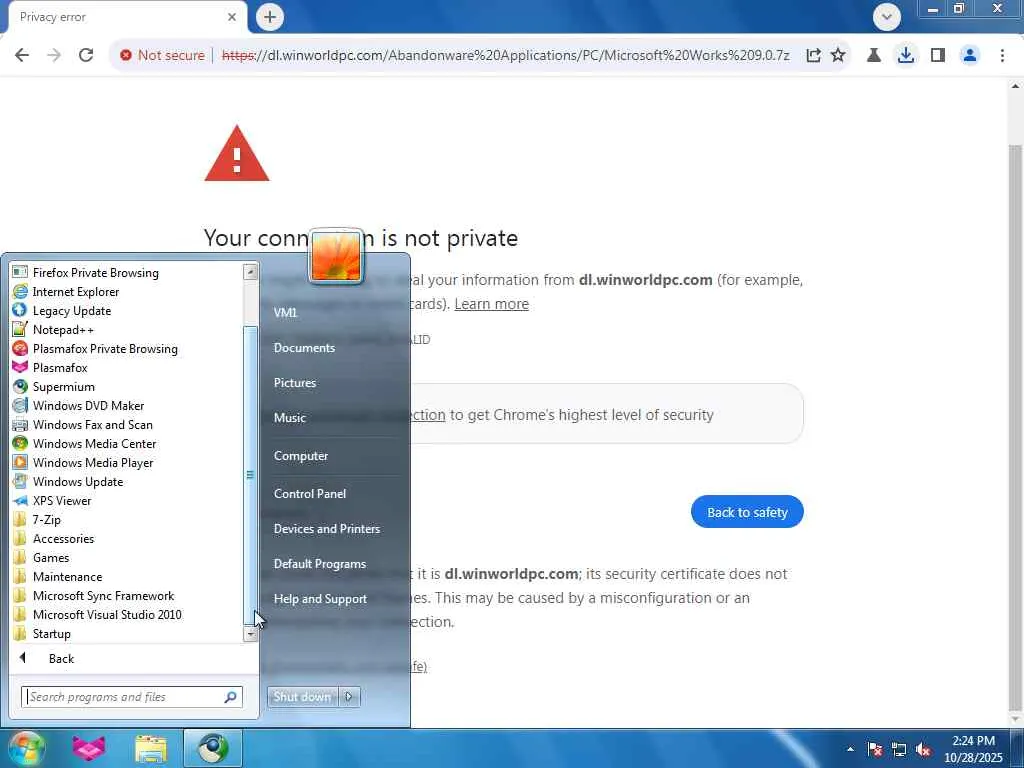Click the browser forward arrow

click(x=54, y=56)
